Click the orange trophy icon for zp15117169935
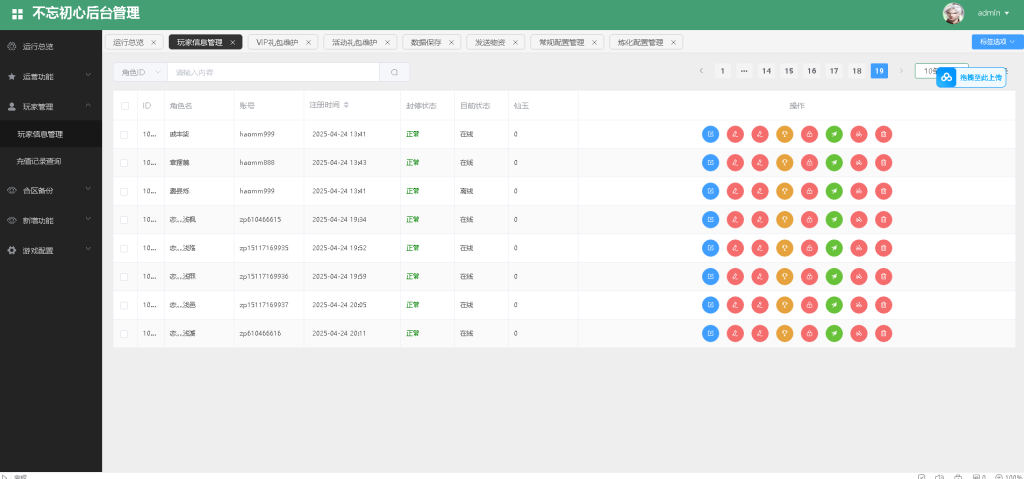The image size is (1024, 479). tap(785, 248)
